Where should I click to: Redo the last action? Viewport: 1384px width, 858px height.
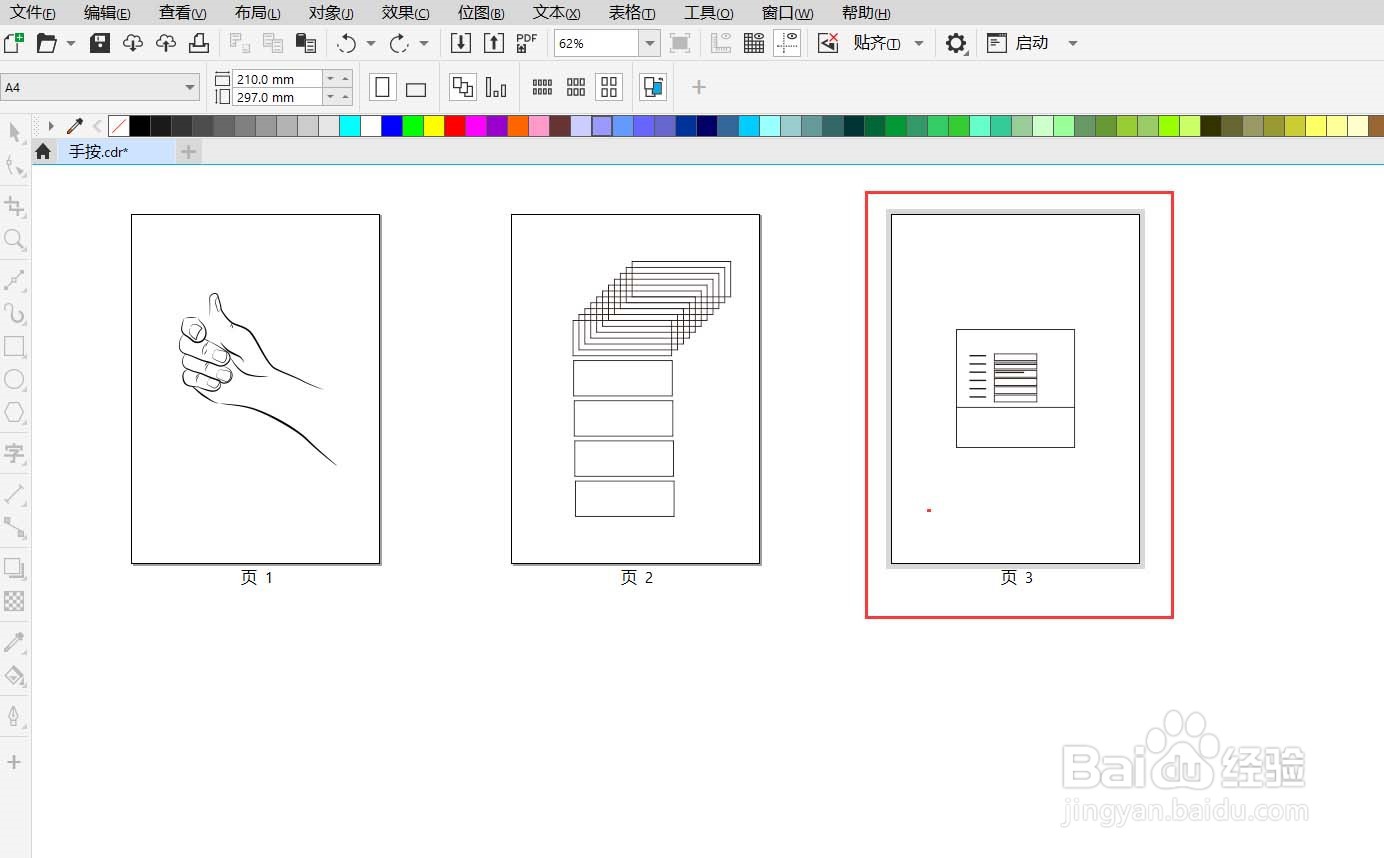click(x=400, y=43)
